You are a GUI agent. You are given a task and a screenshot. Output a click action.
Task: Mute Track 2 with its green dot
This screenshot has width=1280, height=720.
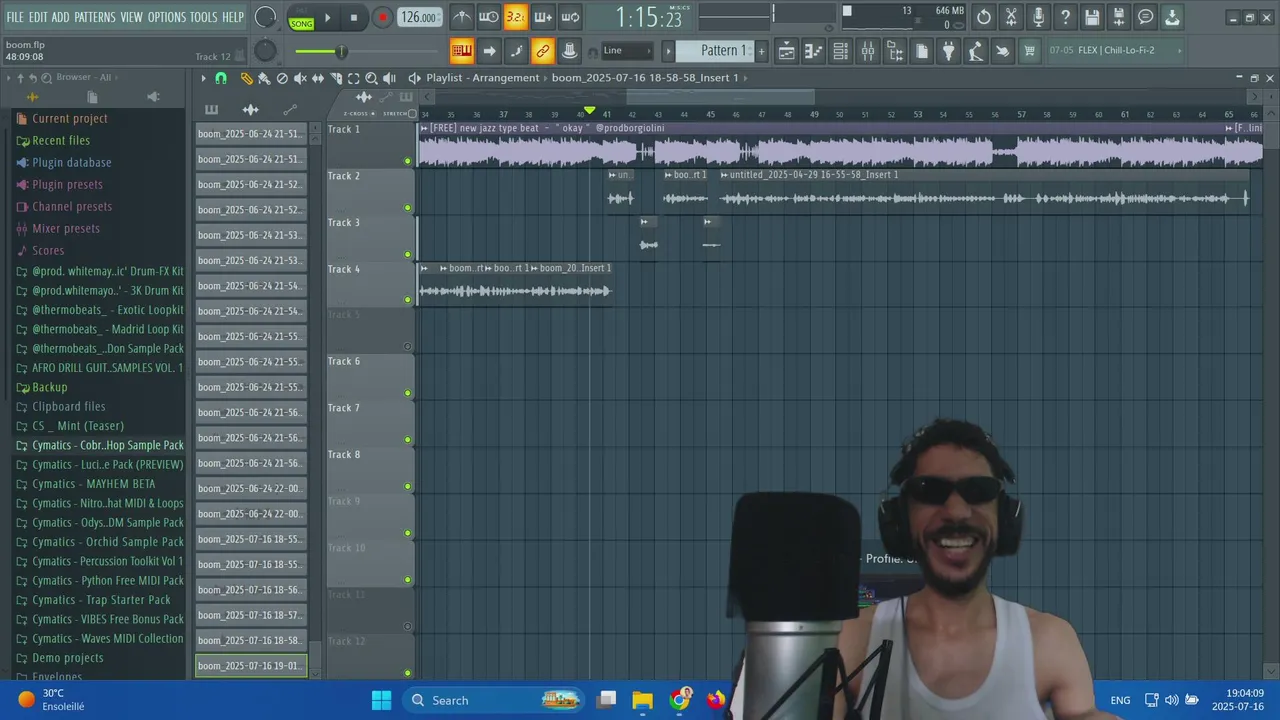(x=407, y=208)
